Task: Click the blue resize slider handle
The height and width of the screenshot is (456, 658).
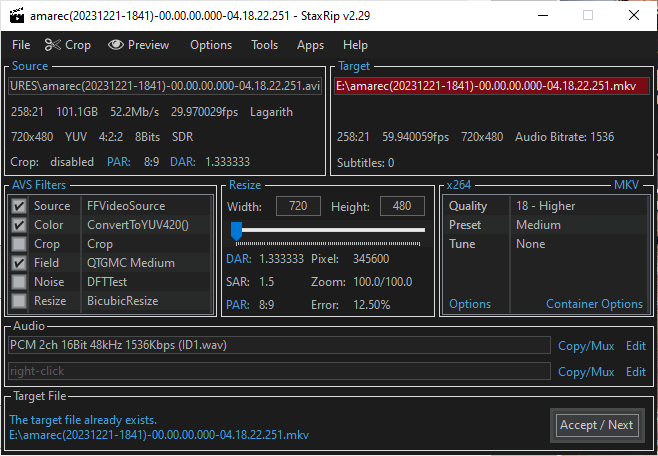Action: [237, 231]
